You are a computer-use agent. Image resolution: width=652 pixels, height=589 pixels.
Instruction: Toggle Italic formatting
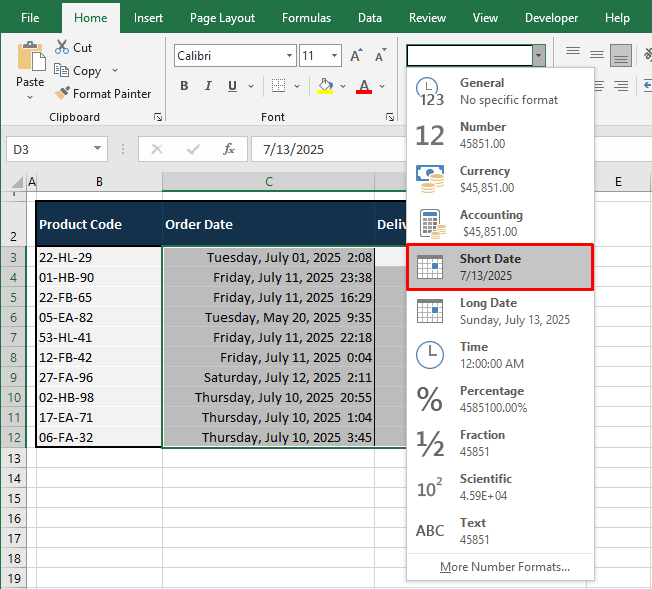click(x=210, y=86)
